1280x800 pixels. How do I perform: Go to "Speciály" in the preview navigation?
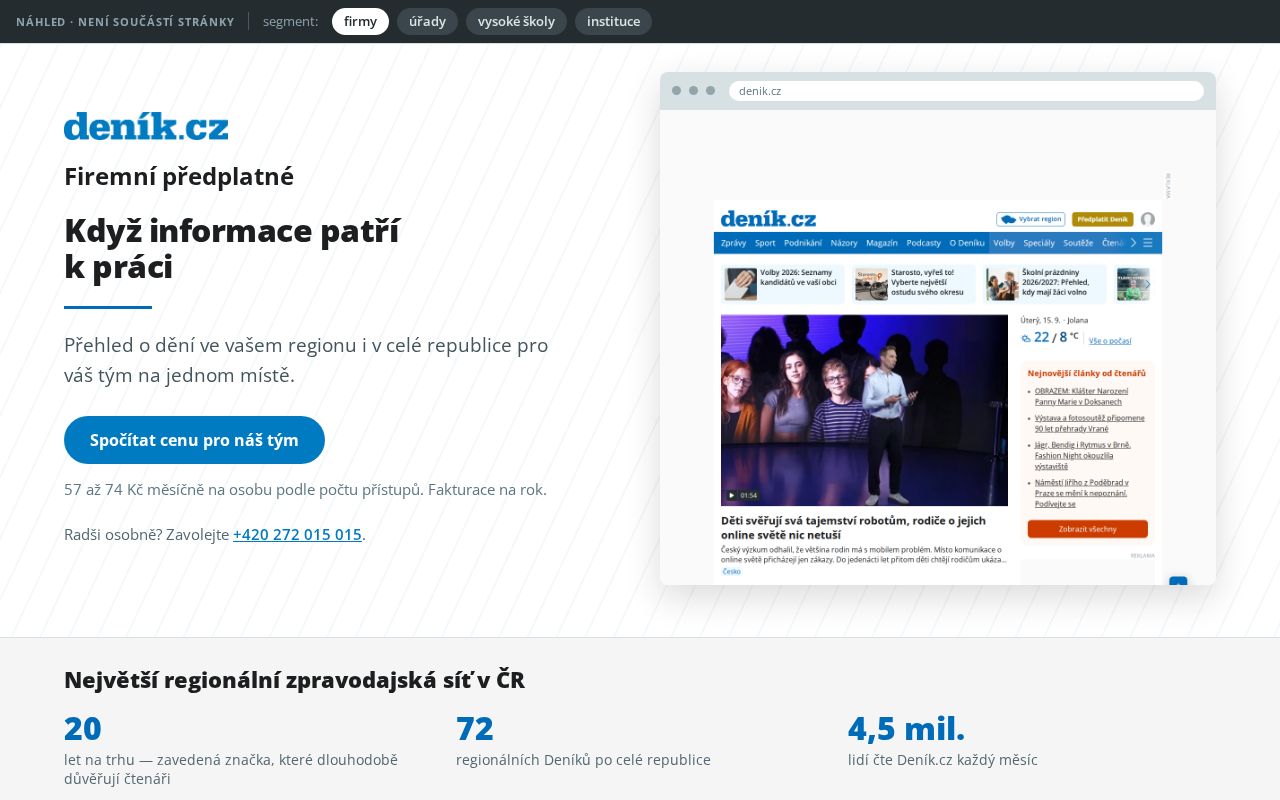tap(1039, 243)
